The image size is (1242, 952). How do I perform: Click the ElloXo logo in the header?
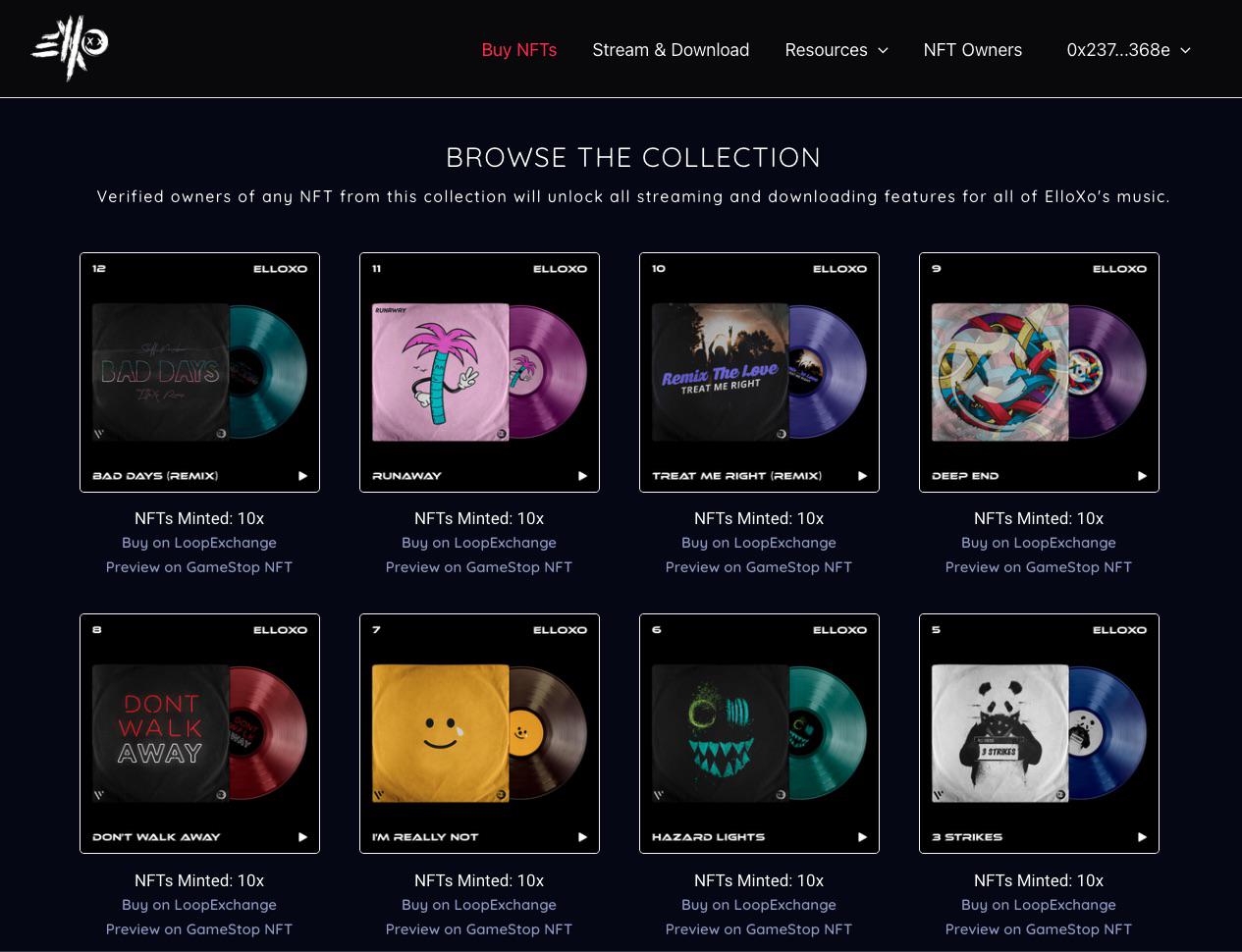(70, 47)
